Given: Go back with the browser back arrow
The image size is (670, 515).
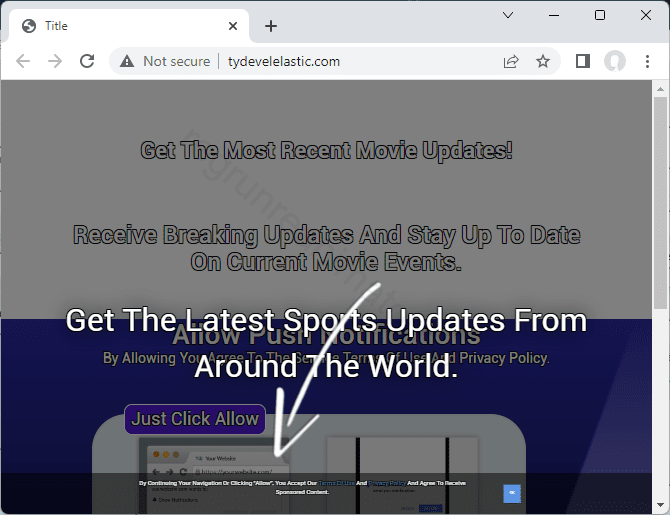Looking at the screenshot, I should [x=23, y=61].
